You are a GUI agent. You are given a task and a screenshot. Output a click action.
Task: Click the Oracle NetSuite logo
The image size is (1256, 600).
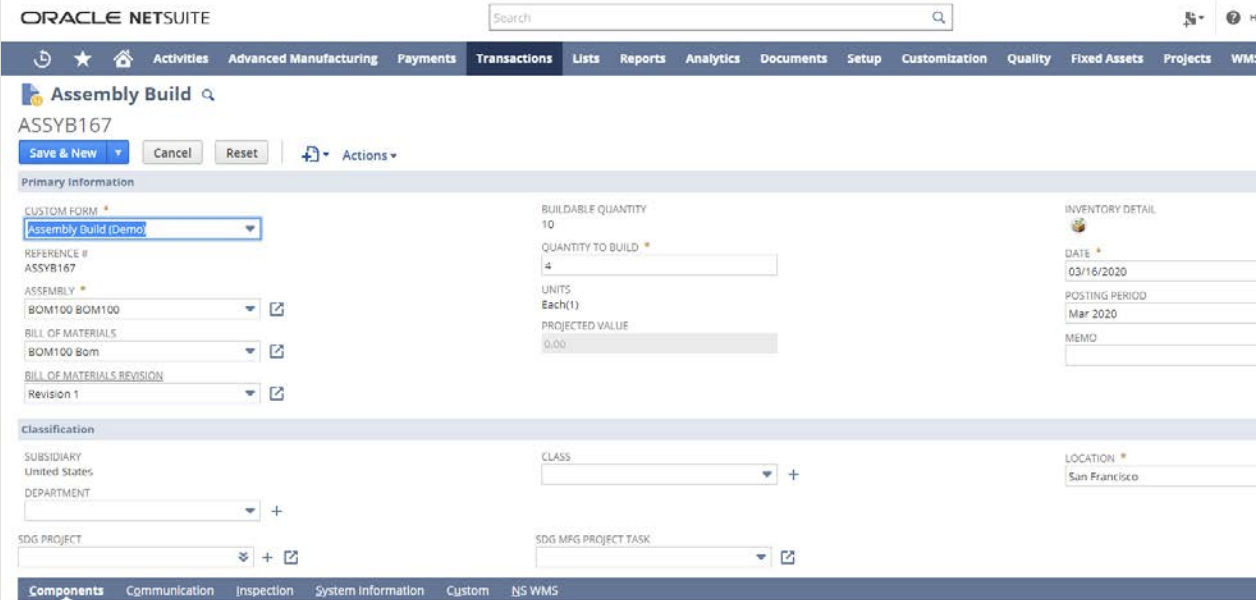(115, 18)
